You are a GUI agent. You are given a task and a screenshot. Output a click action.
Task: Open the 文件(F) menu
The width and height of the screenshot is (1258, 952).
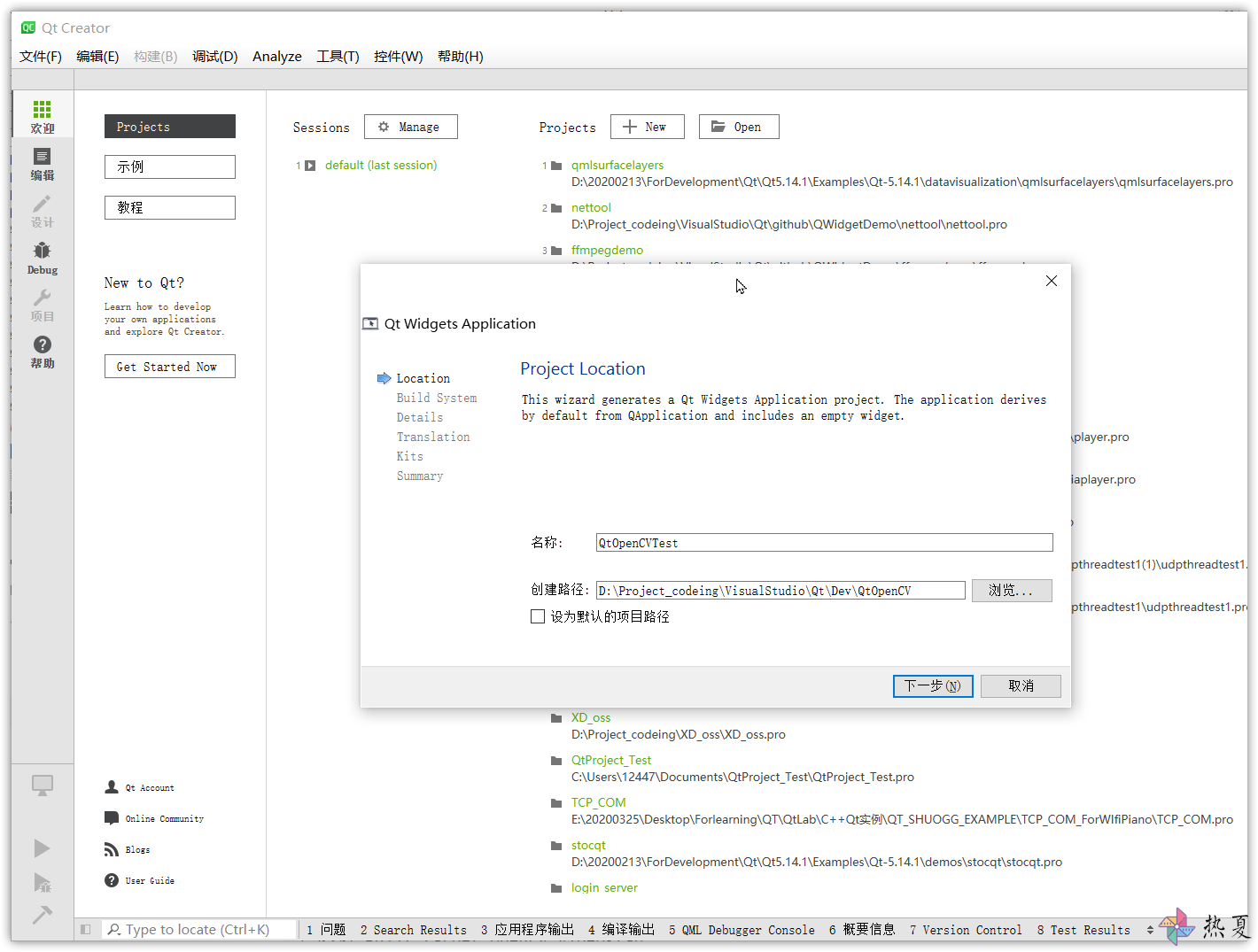click(41, 57)
